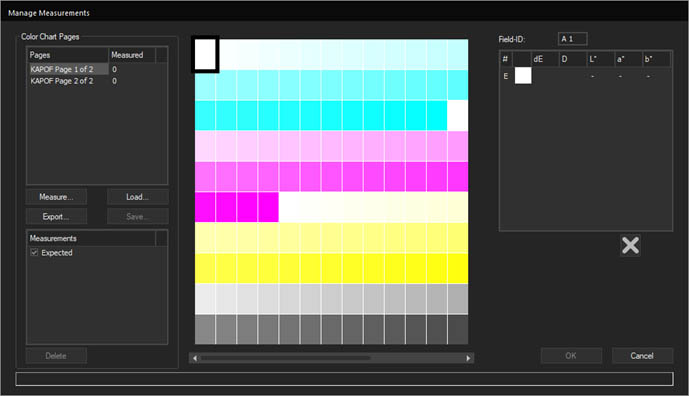Select the first saturated magenta patch
Viewport: 689px width, 396px height.
coord(205,207)
